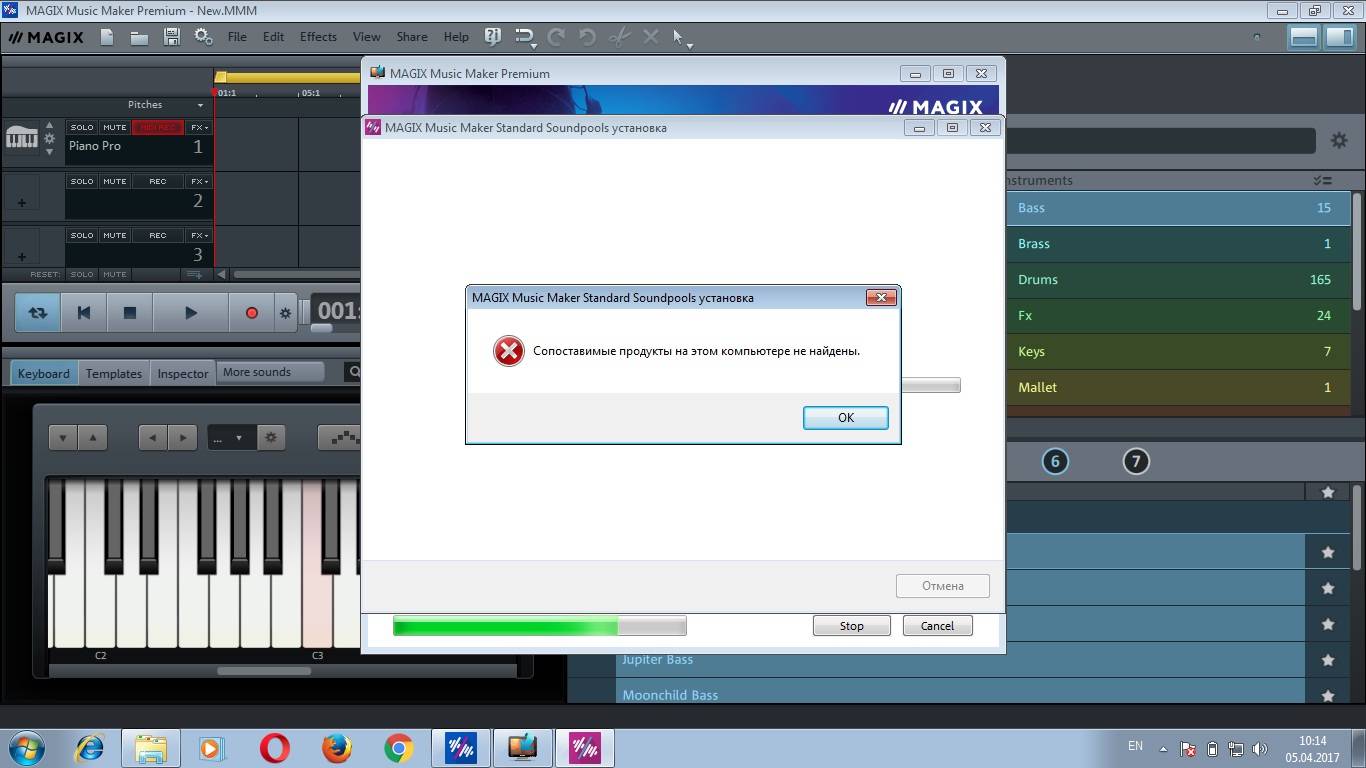
Task: Open the list-mode dropdown arrow in toolbar
Action: tap(534, 45)
